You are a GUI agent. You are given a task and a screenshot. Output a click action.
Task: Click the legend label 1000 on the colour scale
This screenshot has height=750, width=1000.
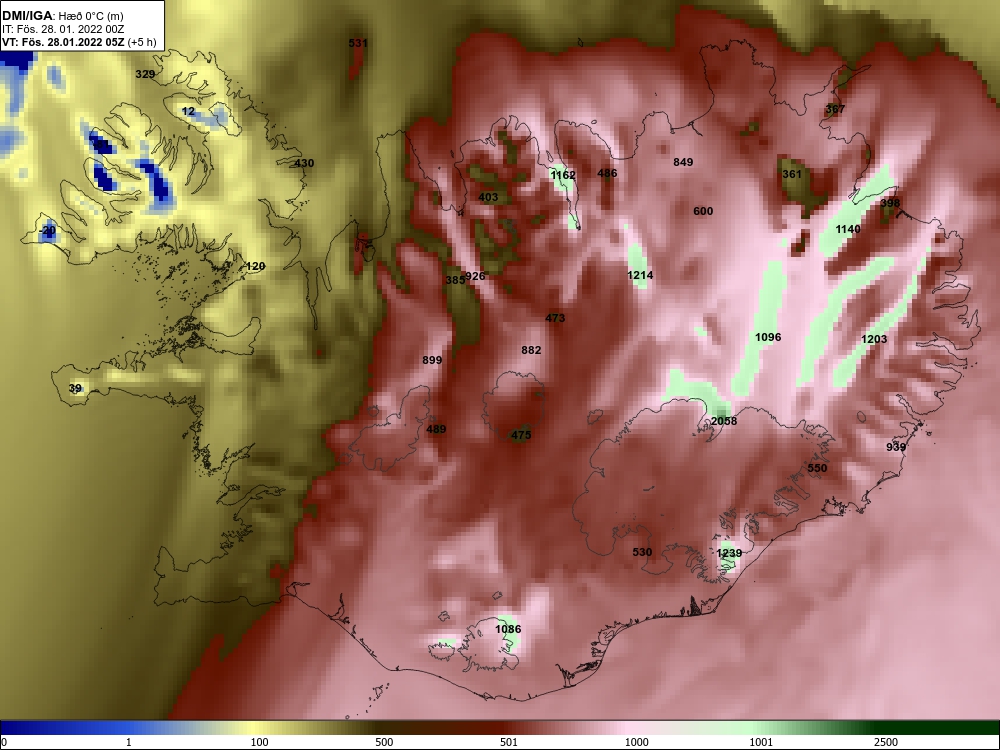[x=637, y=742]
